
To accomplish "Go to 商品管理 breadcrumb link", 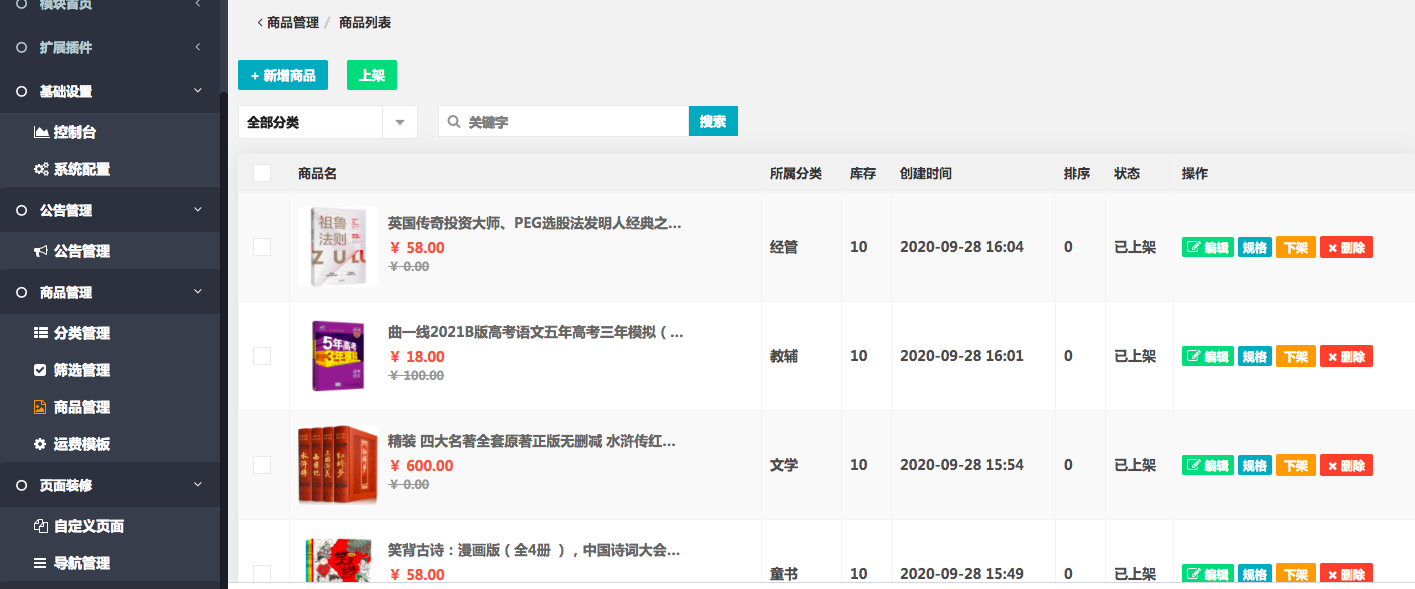I will (x=293, y=22).
